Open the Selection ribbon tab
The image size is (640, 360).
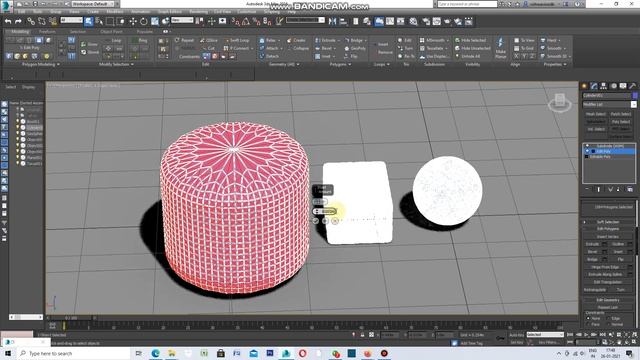click(x=78, y=31)
